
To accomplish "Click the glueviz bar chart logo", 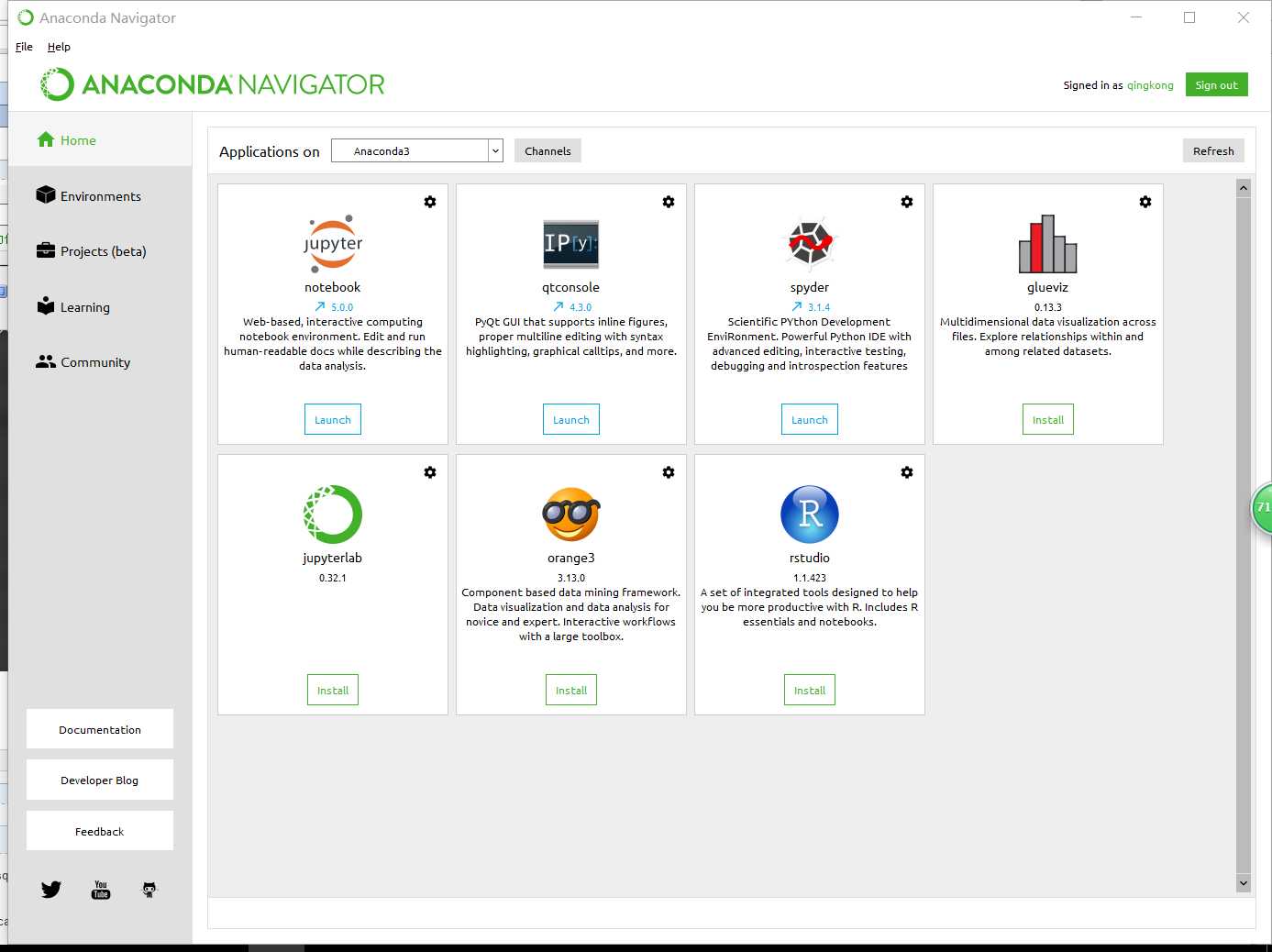I will [1048, 244].
